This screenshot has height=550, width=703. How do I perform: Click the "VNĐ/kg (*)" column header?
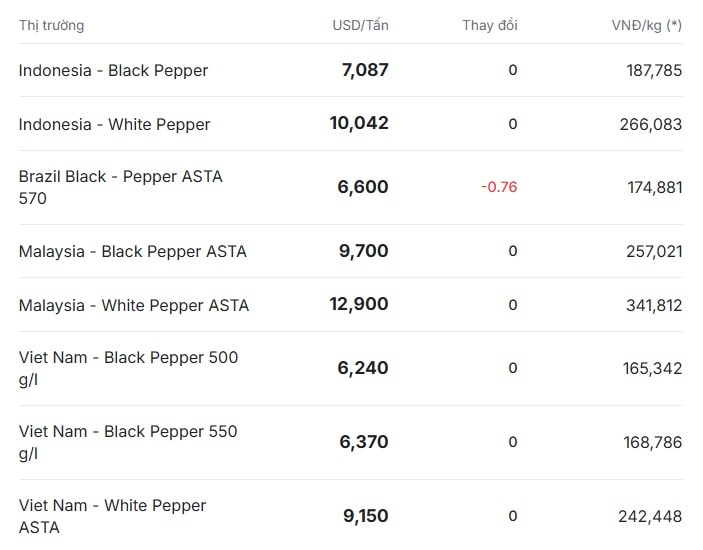pos(647,25)
